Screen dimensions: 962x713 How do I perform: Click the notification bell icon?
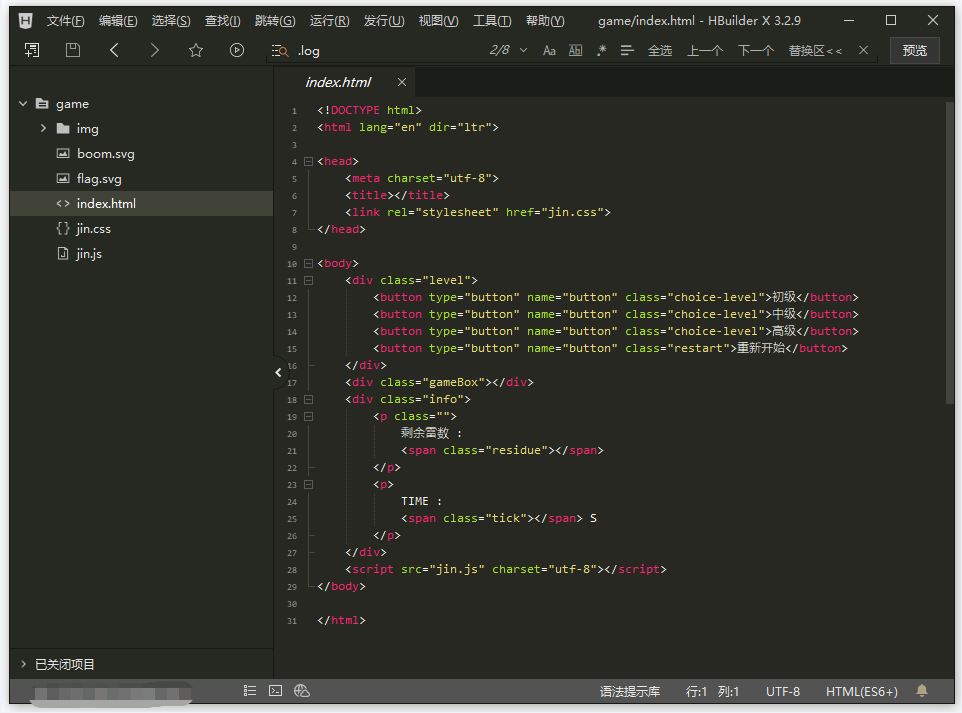coord(922,691)
